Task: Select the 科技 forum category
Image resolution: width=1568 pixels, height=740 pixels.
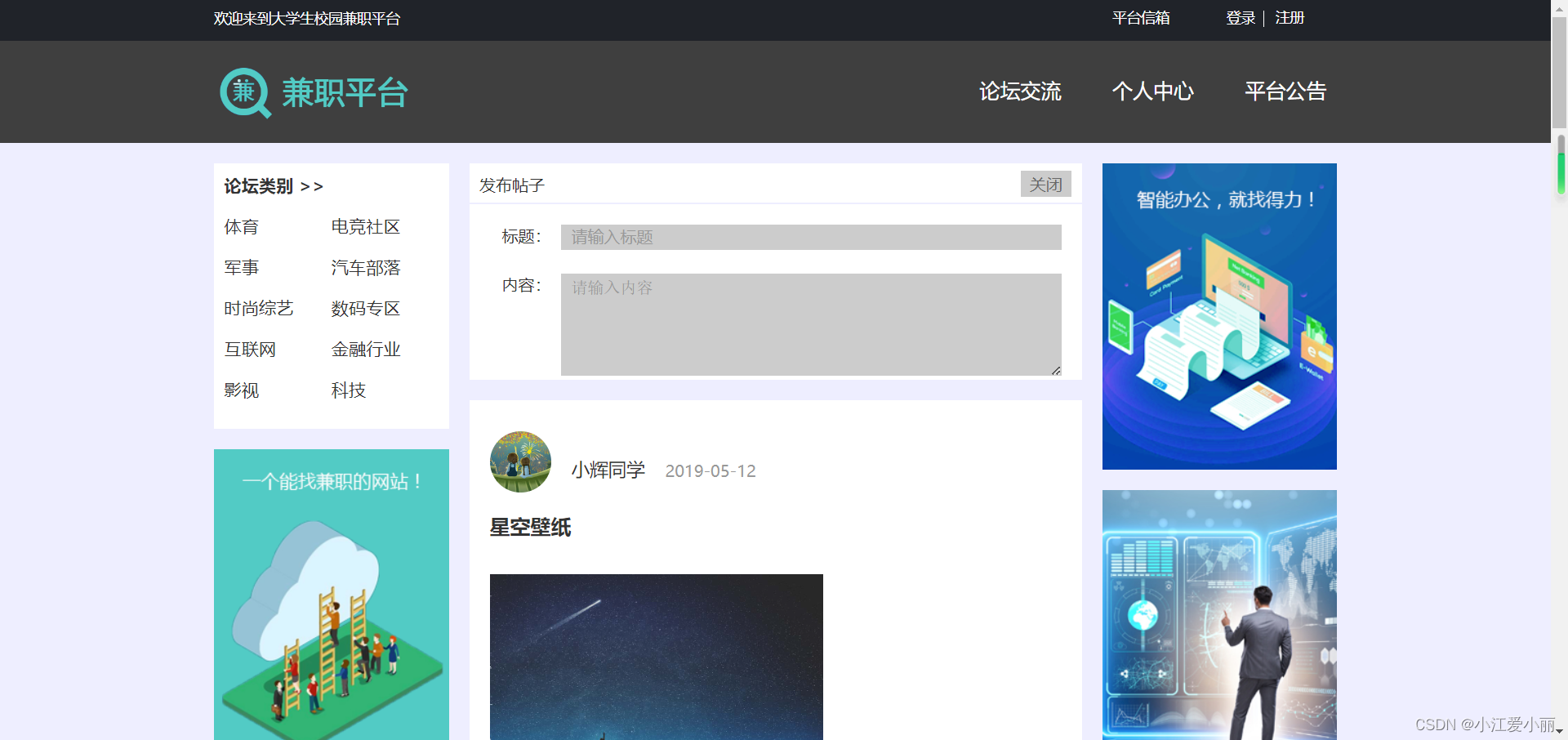Action: pos(349,390)
